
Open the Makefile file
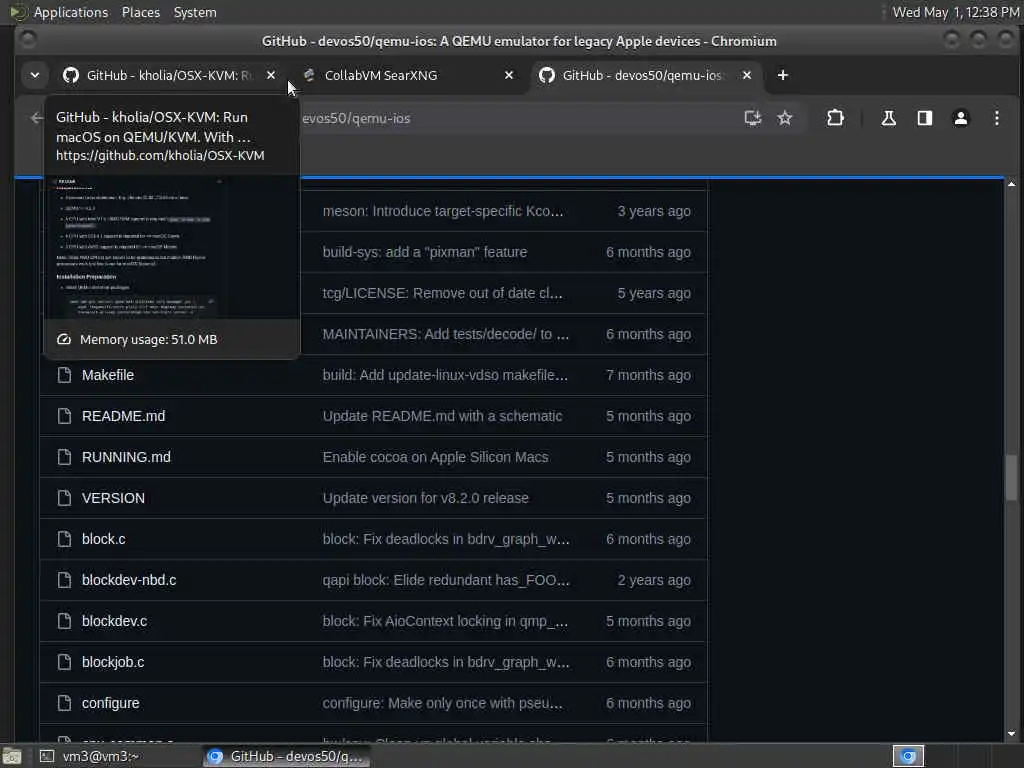(108, 375)
